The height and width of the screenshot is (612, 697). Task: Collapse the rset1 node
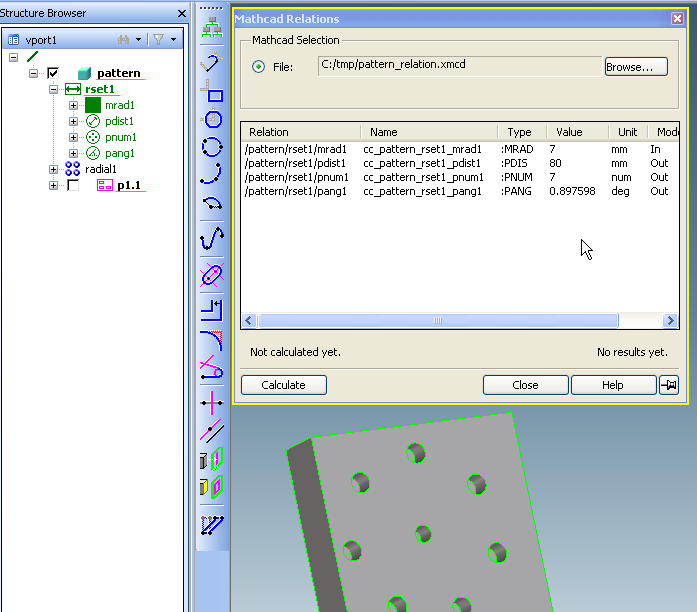53,89
